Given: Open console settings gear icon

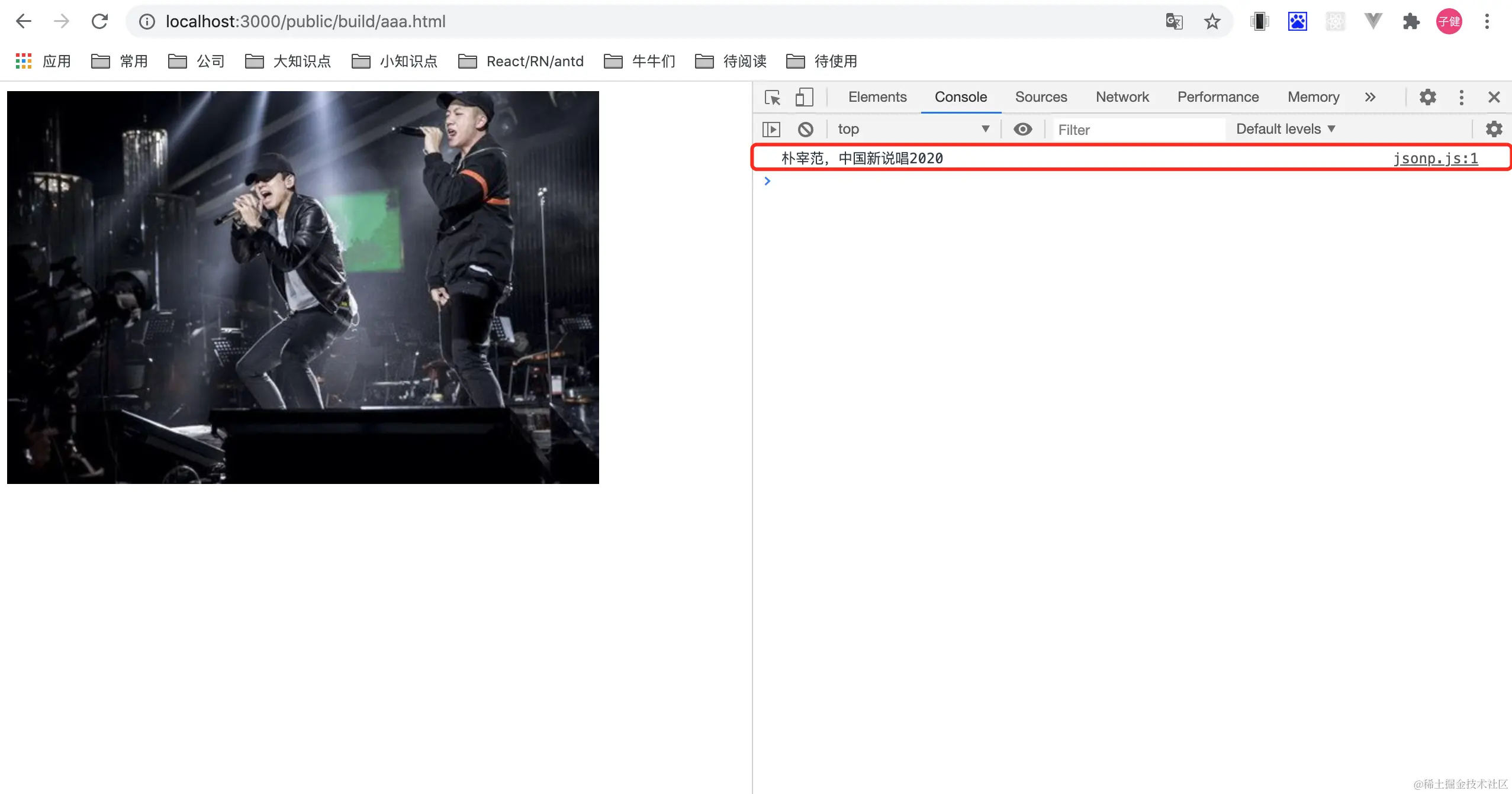Looking at the screenshot, I should coord(1494,129).
